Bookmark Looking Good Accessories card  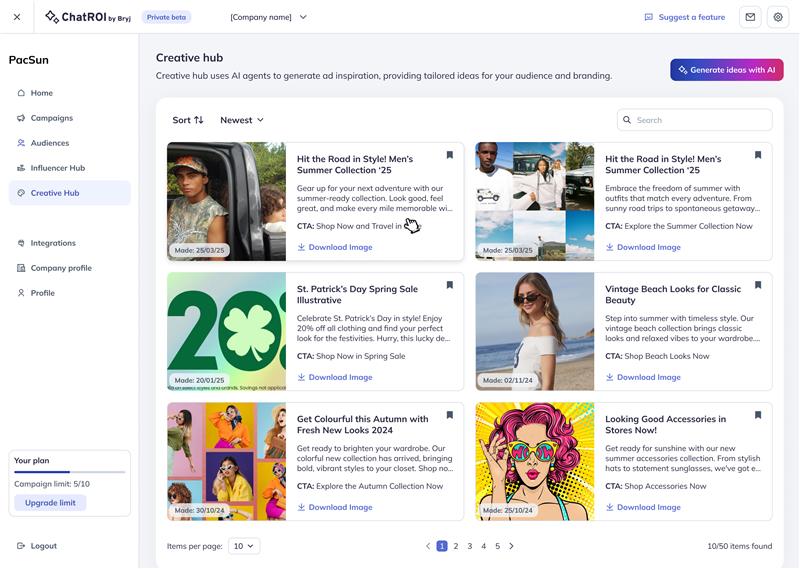click(758, 415)
